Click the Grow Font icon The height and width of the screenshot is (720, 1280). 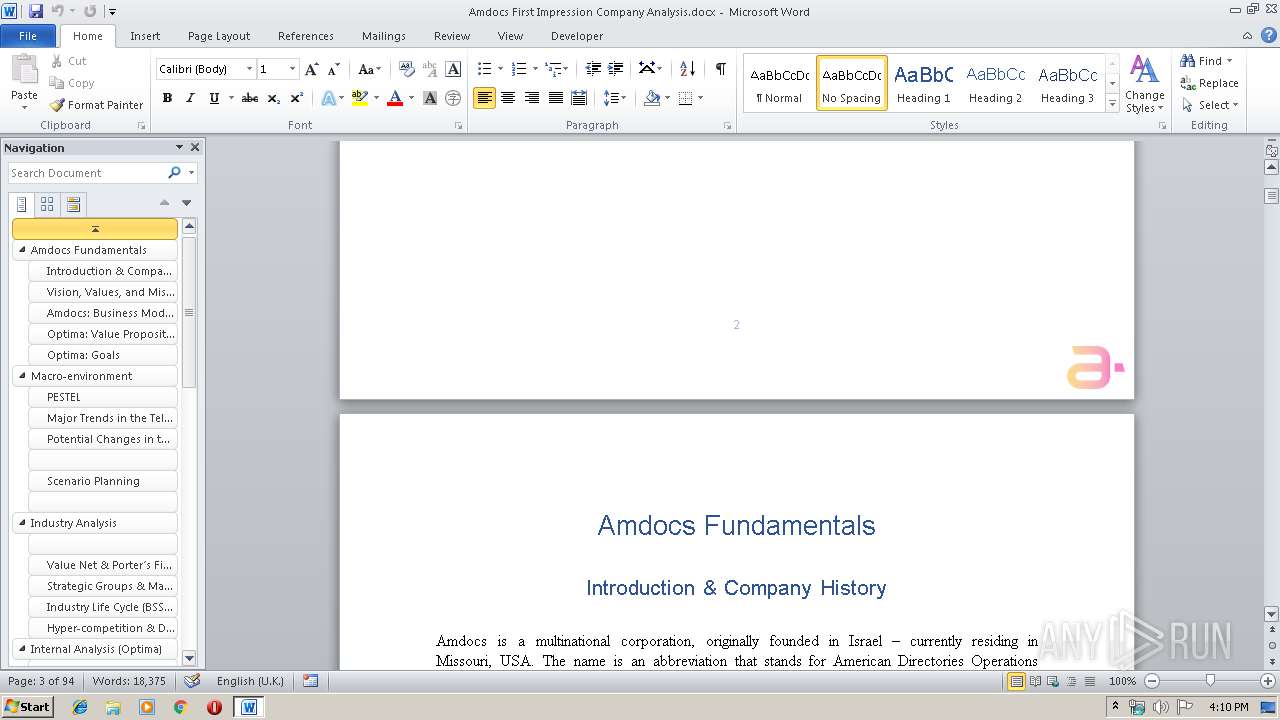312,69
